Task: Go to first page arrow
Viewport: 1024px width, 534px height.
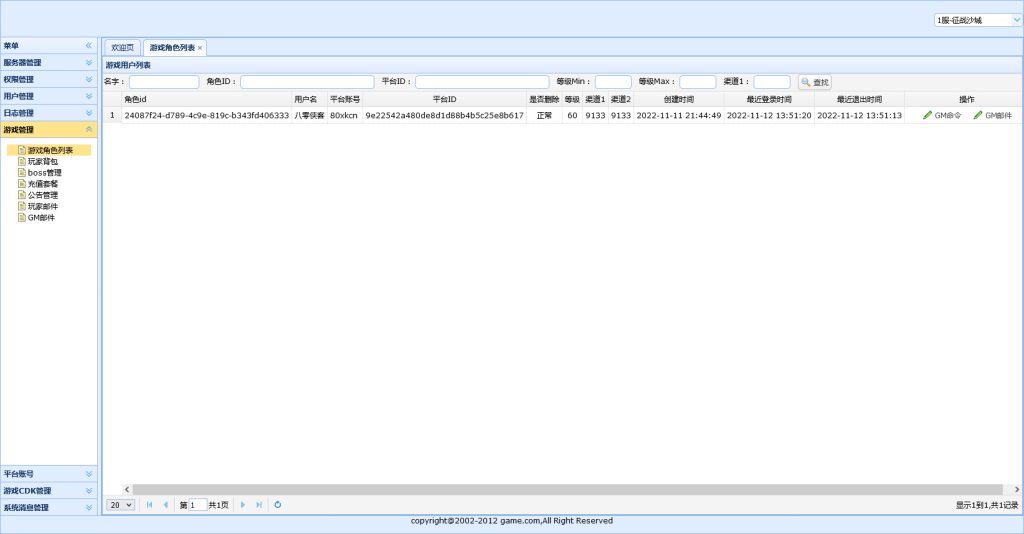Action: tap(150, 505)
